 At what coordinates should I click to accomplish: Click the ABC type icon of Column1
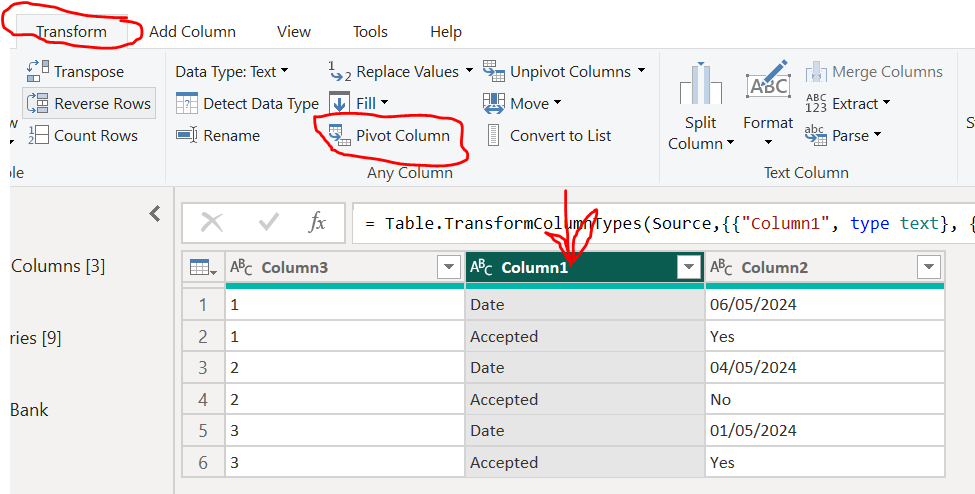click(481, 268)
